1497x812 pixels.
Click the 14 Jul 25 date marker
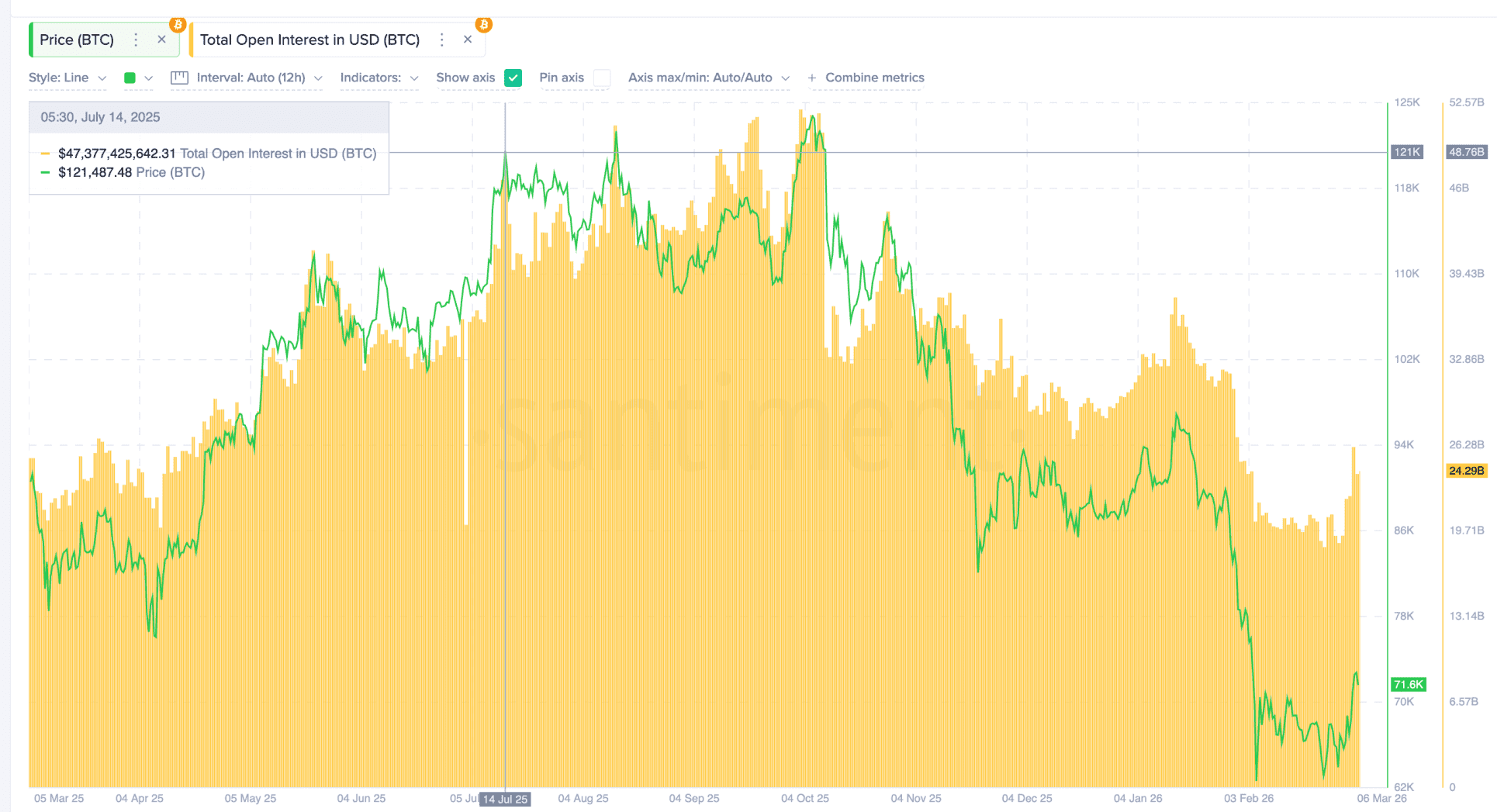[505, 799]
